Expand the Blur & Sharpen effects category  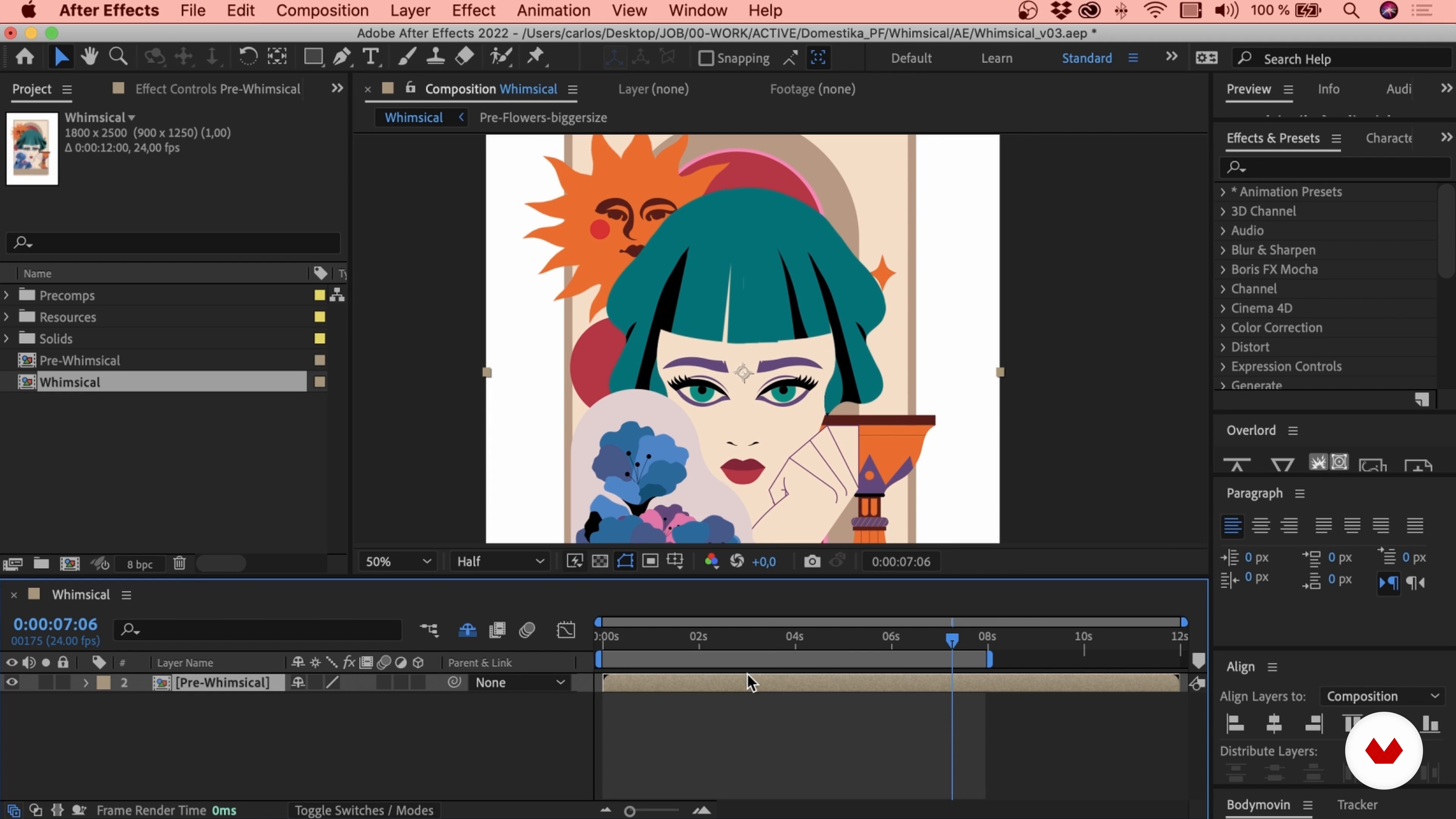[1222, 250]
